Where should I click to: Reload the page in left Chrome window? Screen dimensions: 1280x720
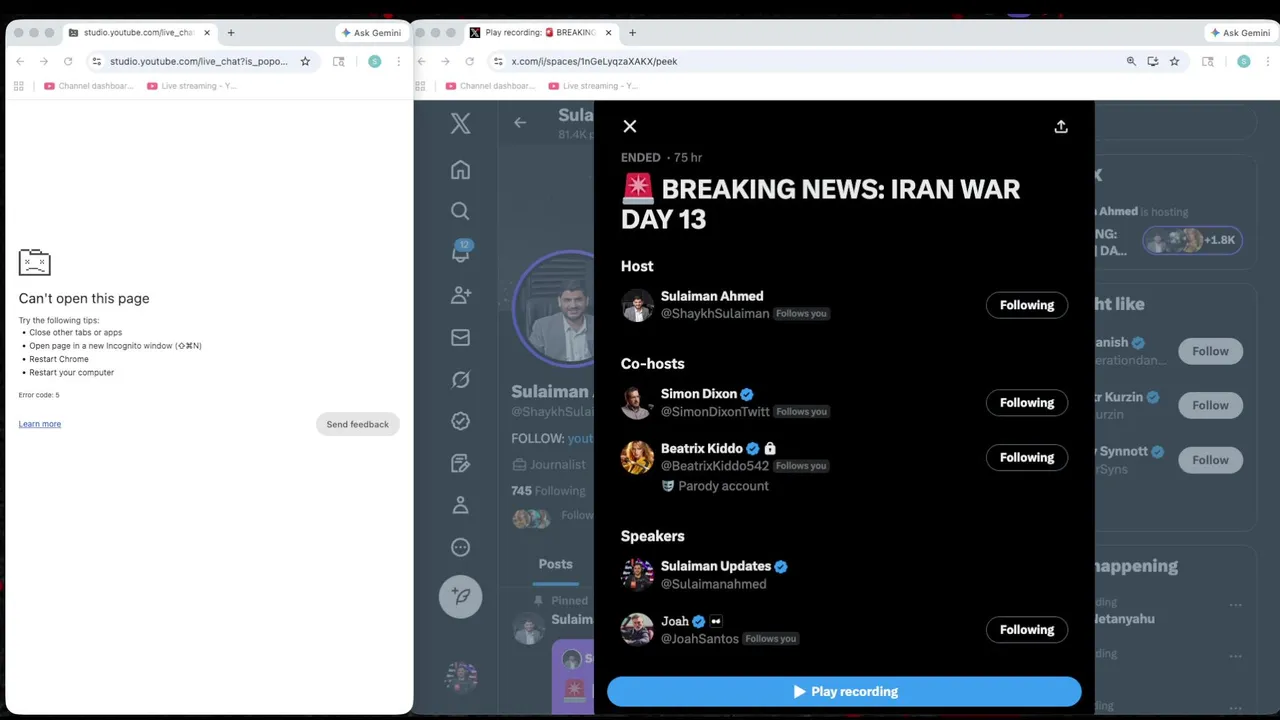tap(68, 61)
